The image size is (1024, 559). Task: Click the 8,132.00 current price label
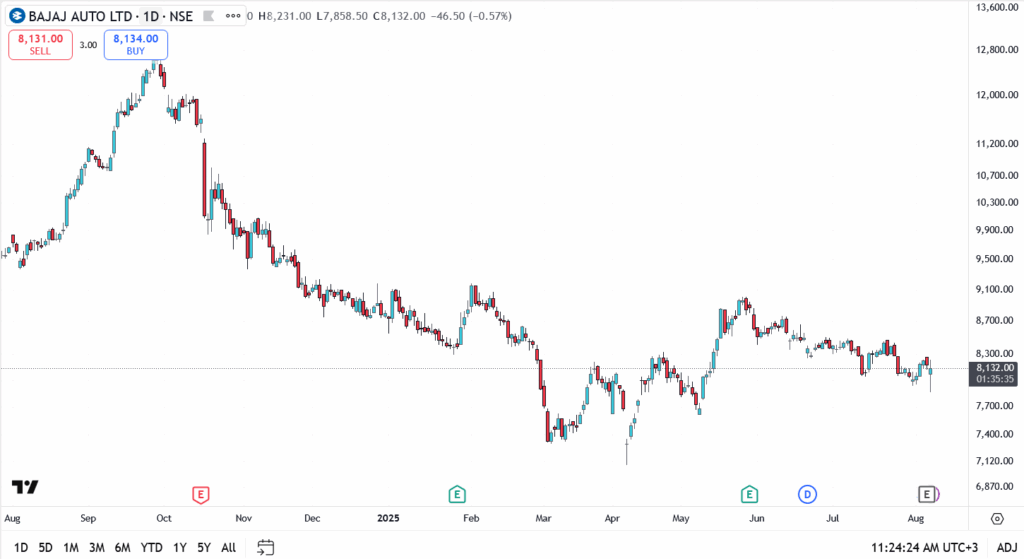[x=995, y=368]
